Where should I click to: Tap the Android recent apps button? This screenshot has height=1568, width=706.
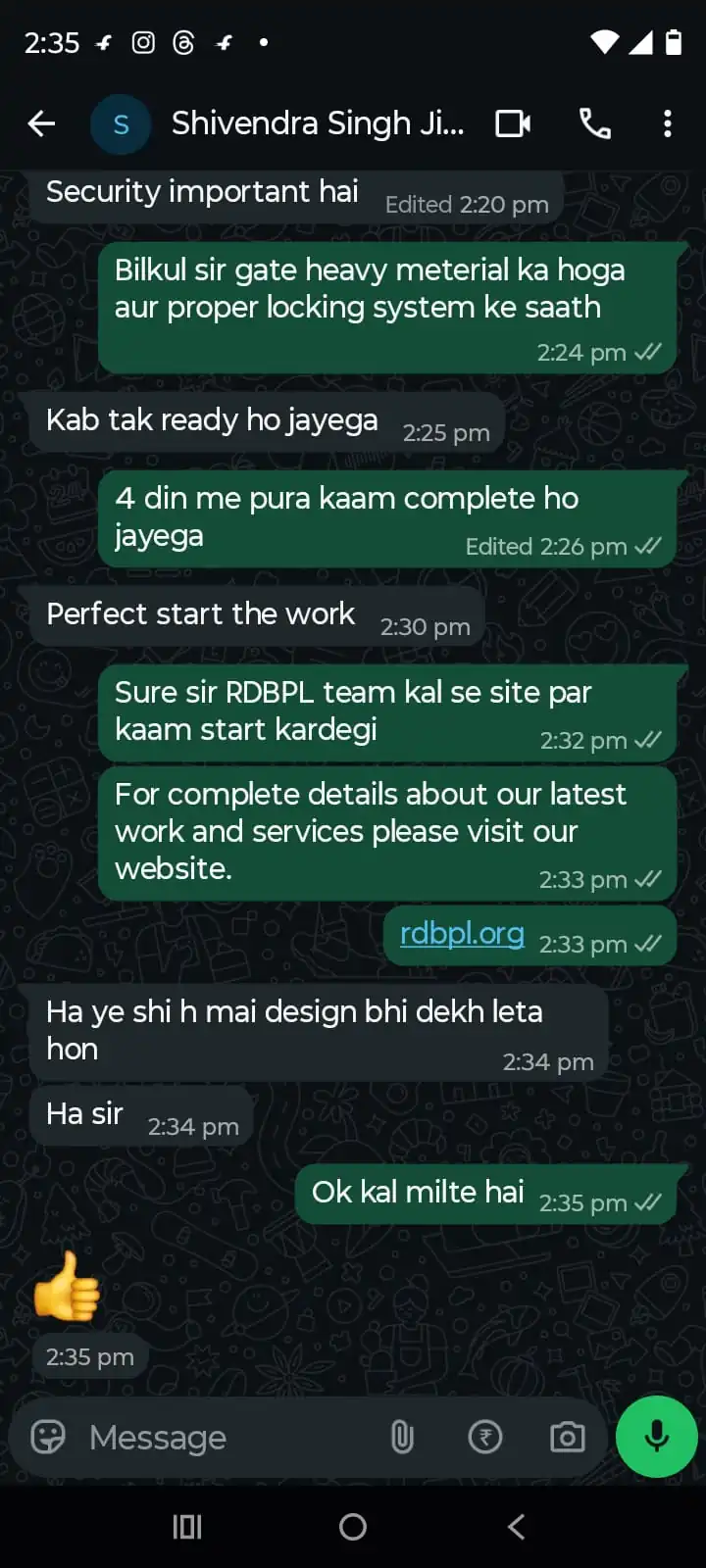(187, 1527)
